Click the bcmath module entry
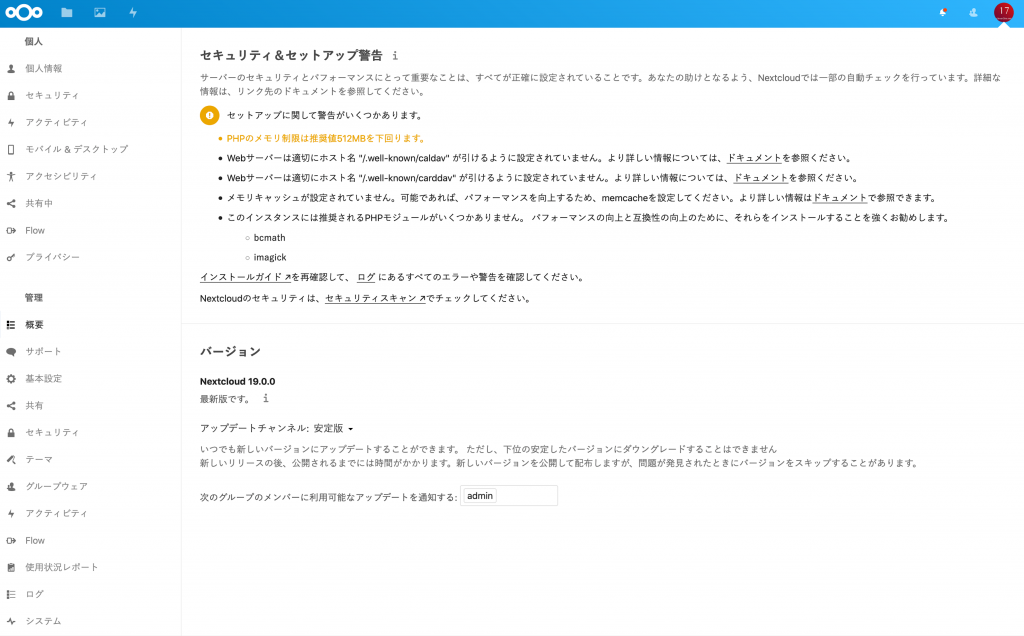 [x=269, y=238]
